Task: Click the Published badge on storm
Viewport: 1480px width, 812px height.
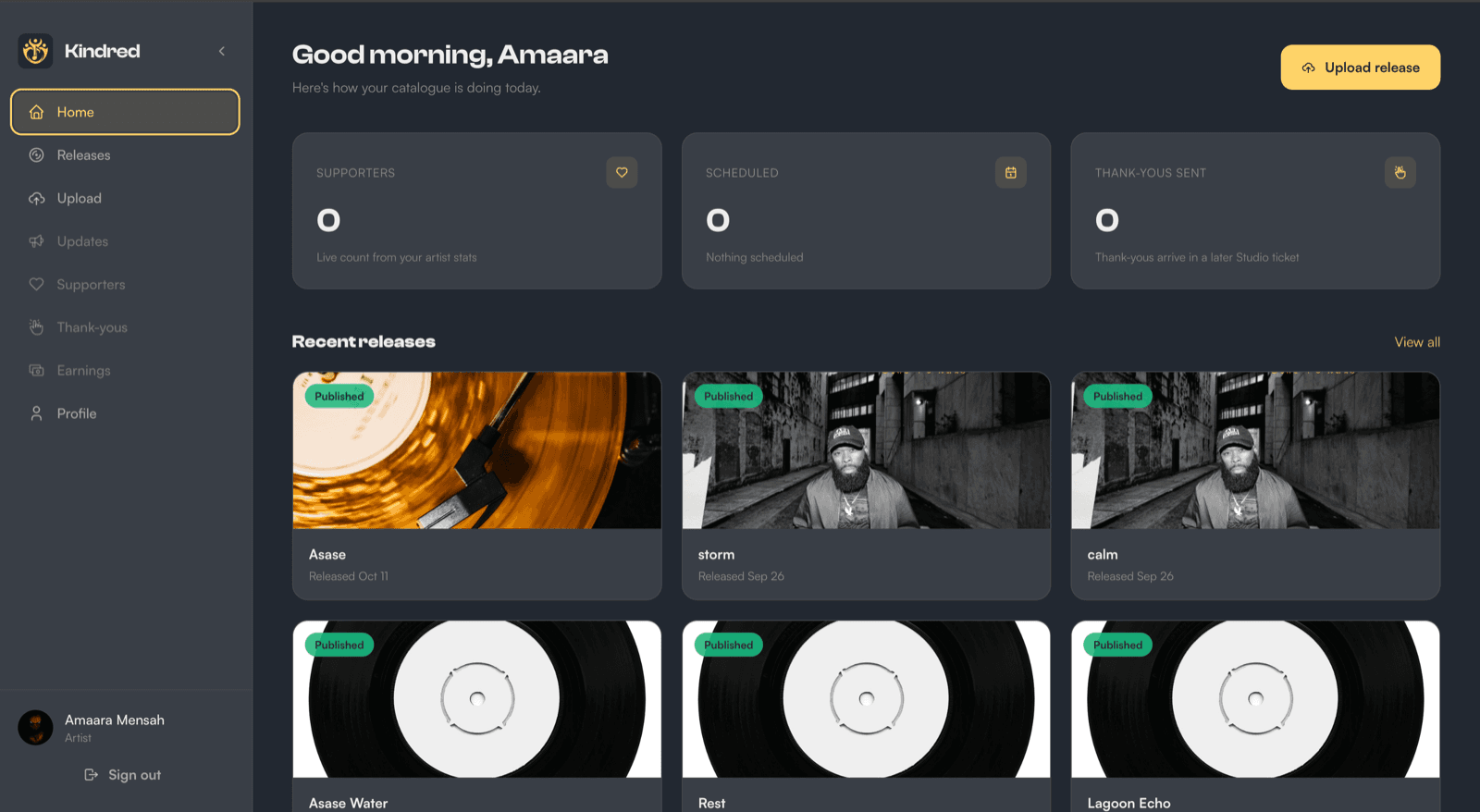Action: click(x=729, y=397)
